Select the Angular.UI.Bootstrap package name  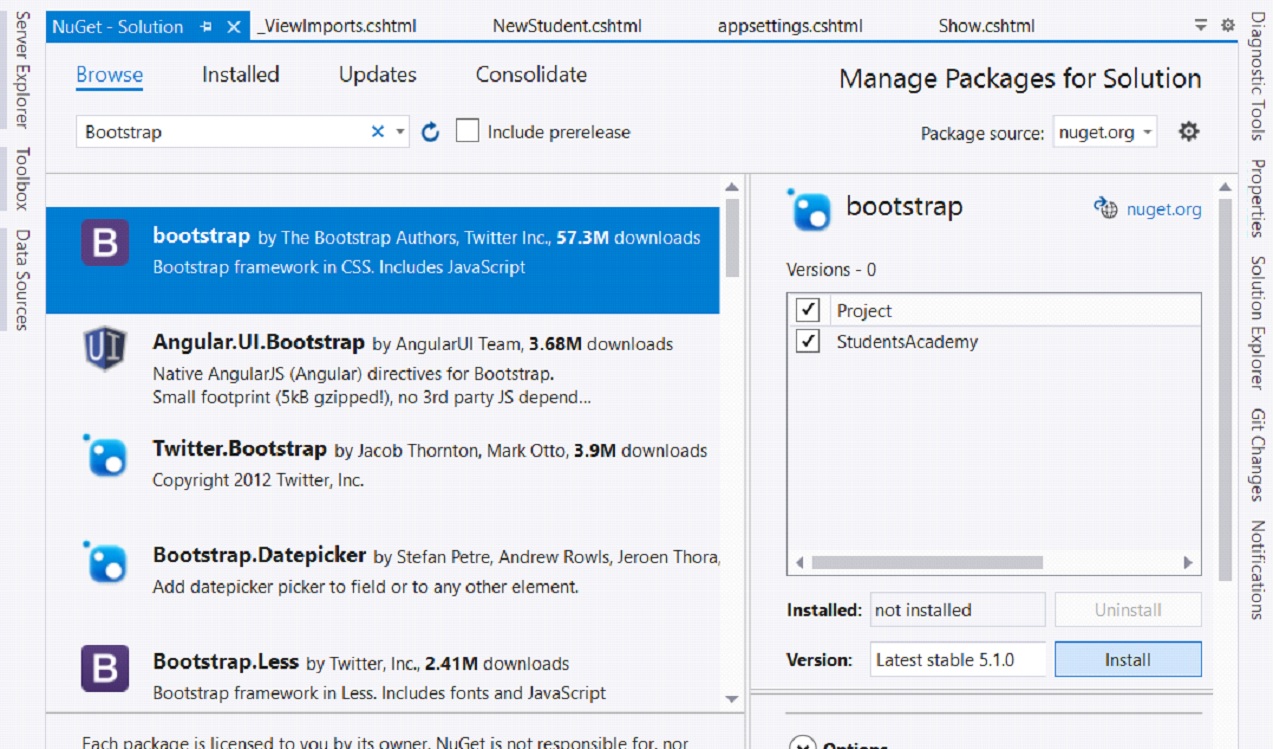pyautogui.click(x=258, y=343)
